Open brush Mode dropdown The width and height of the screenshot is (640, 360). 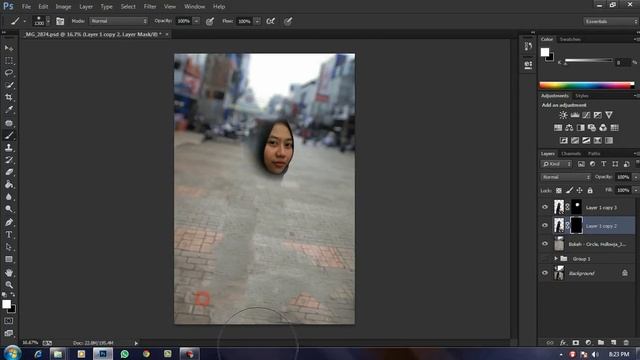coord(118,21)
